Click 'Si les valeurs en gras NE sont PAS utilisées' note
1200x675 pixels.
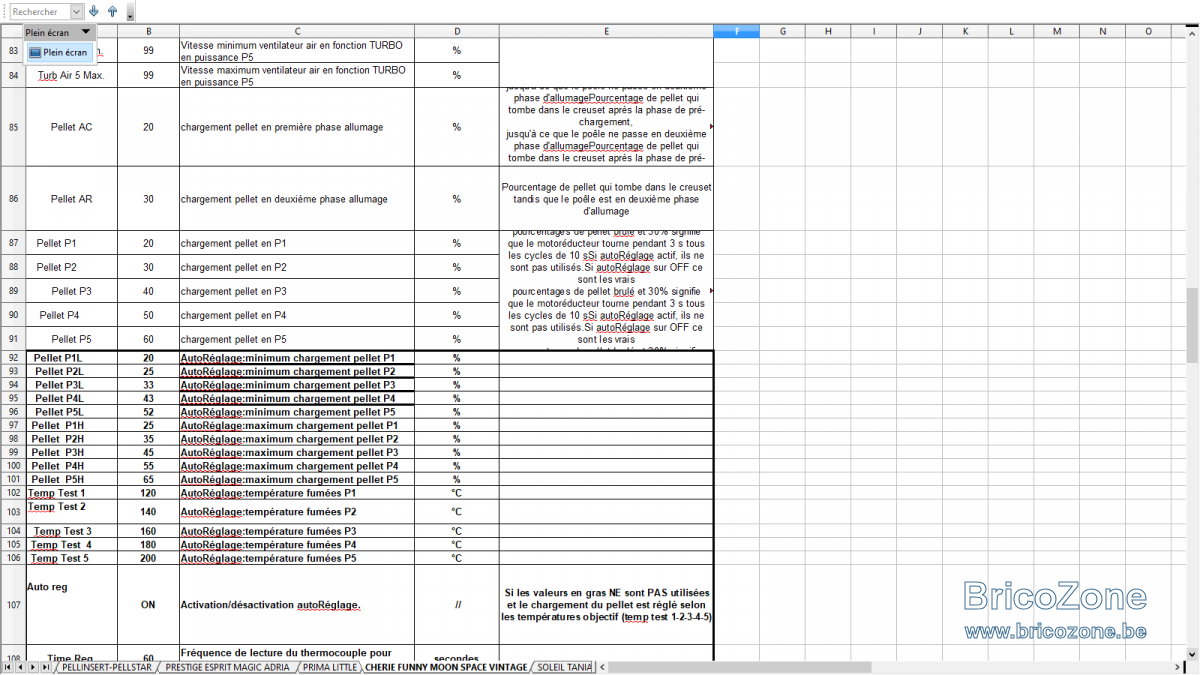coord(606,605)
